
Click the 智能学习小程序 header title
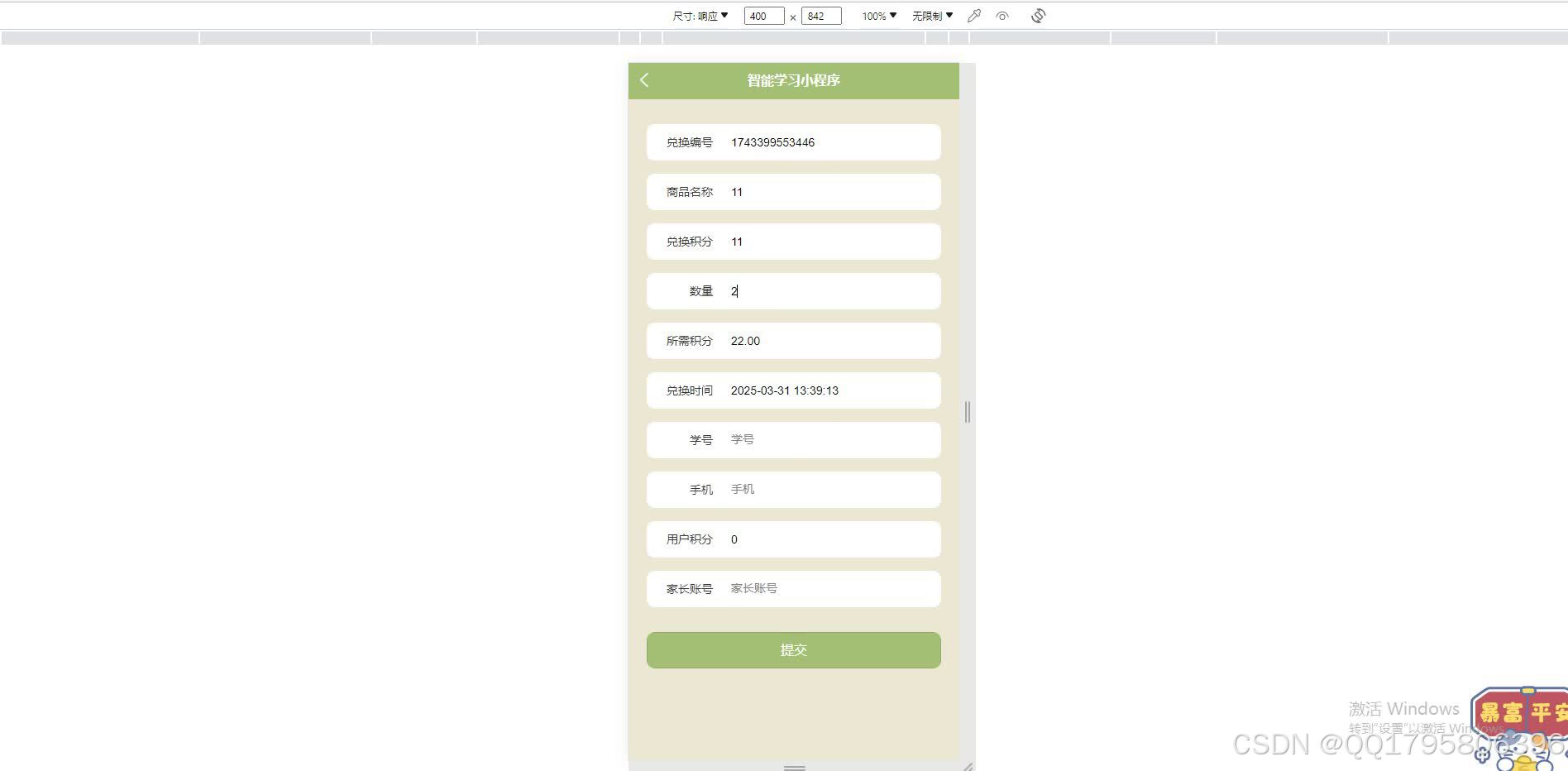click(793, 80)
